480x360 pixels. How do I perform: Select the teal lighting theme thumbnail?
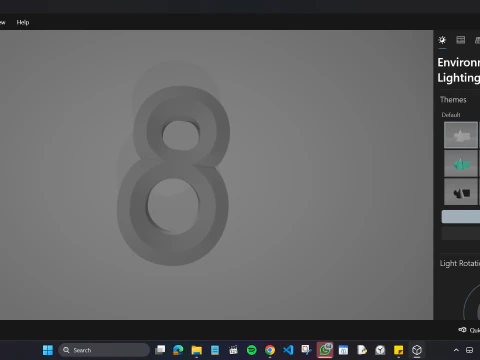pos(461,163)
